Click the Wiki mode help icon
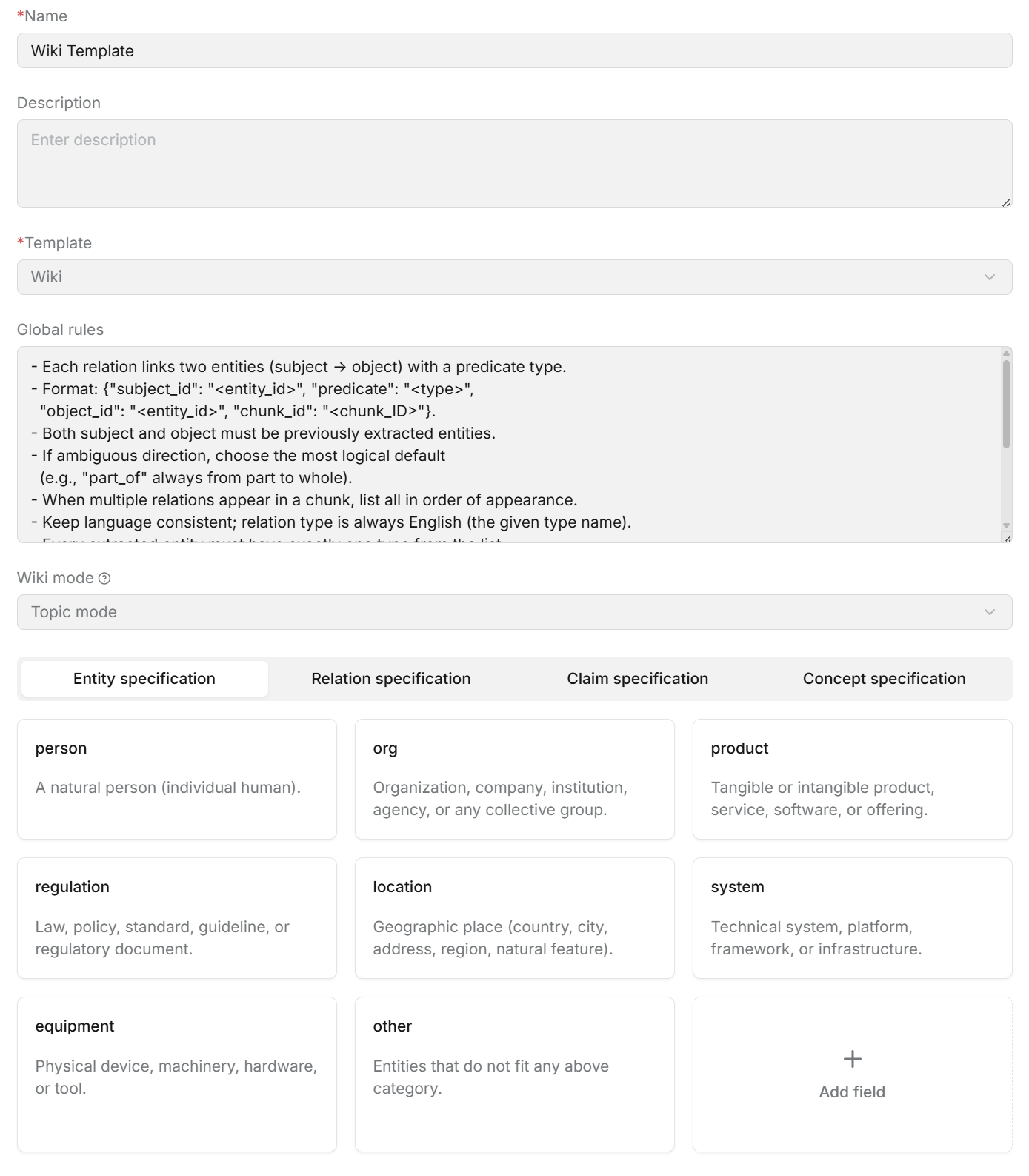The height and width of the screenshot is (1176, 1029). pyautogui.click(x=104, y=579)
